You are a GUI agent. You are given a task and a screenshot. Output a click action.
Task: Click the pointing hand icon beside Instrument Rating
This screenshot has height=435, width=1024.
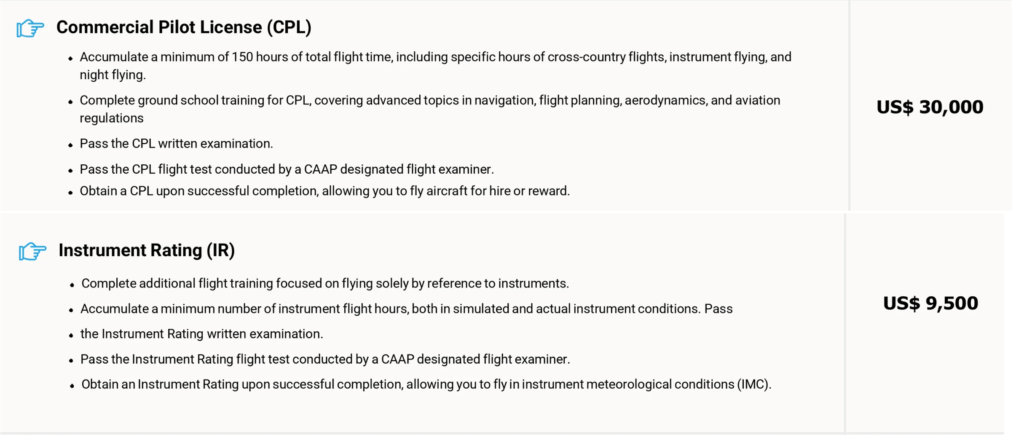[x=33, y=251]
